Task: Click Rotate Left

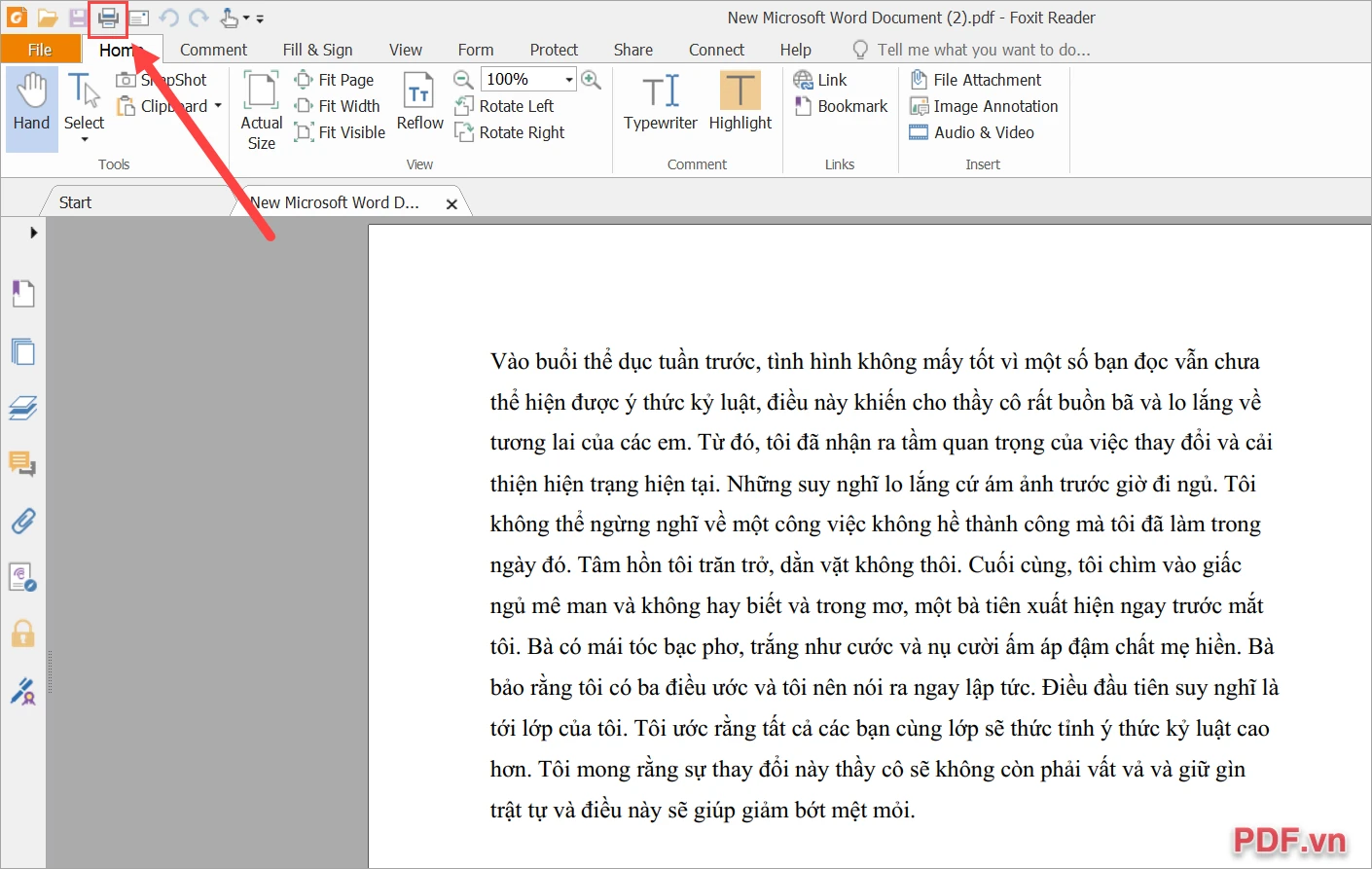Action: [504, 106]
